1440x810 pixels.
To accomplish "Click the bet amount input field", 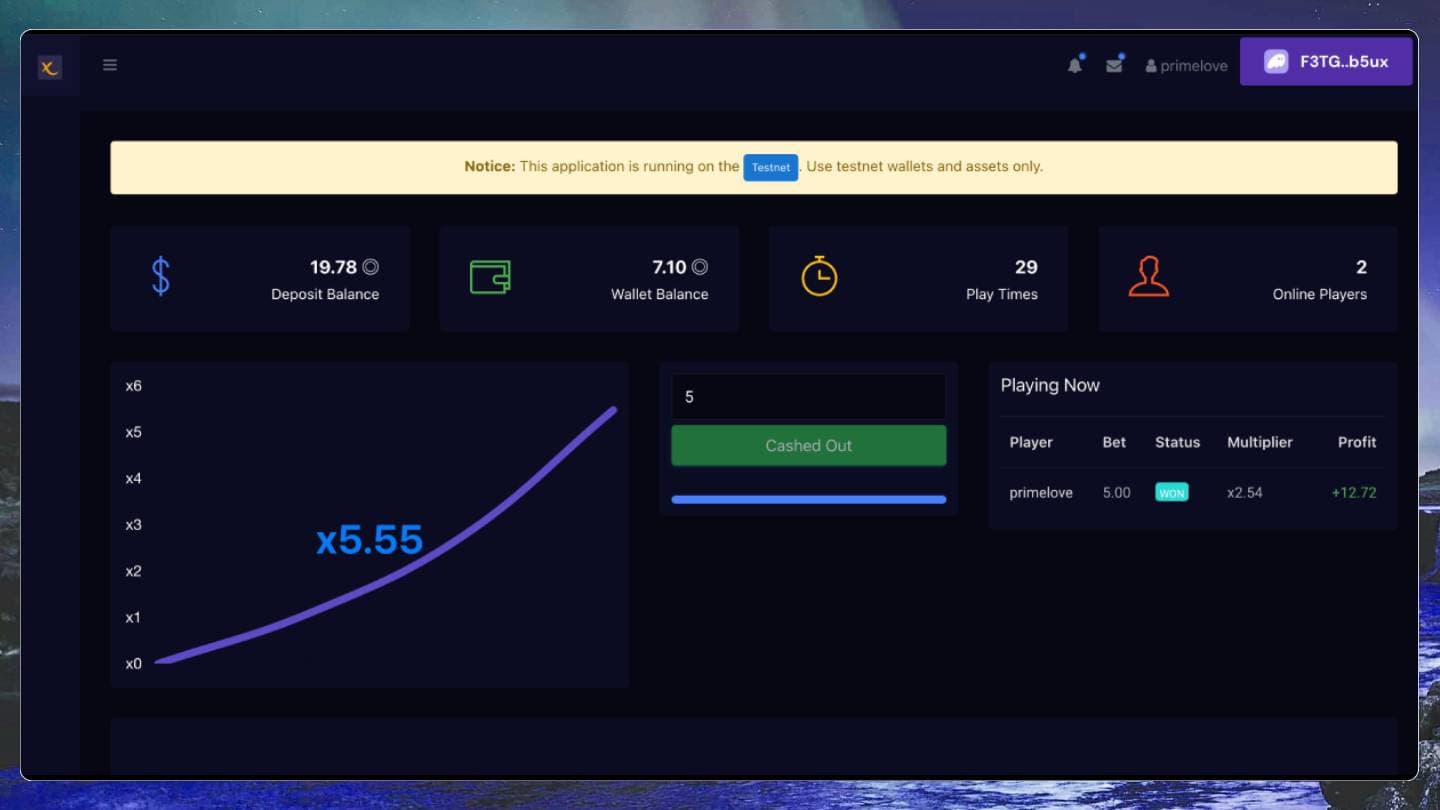I will coord(808,397).
